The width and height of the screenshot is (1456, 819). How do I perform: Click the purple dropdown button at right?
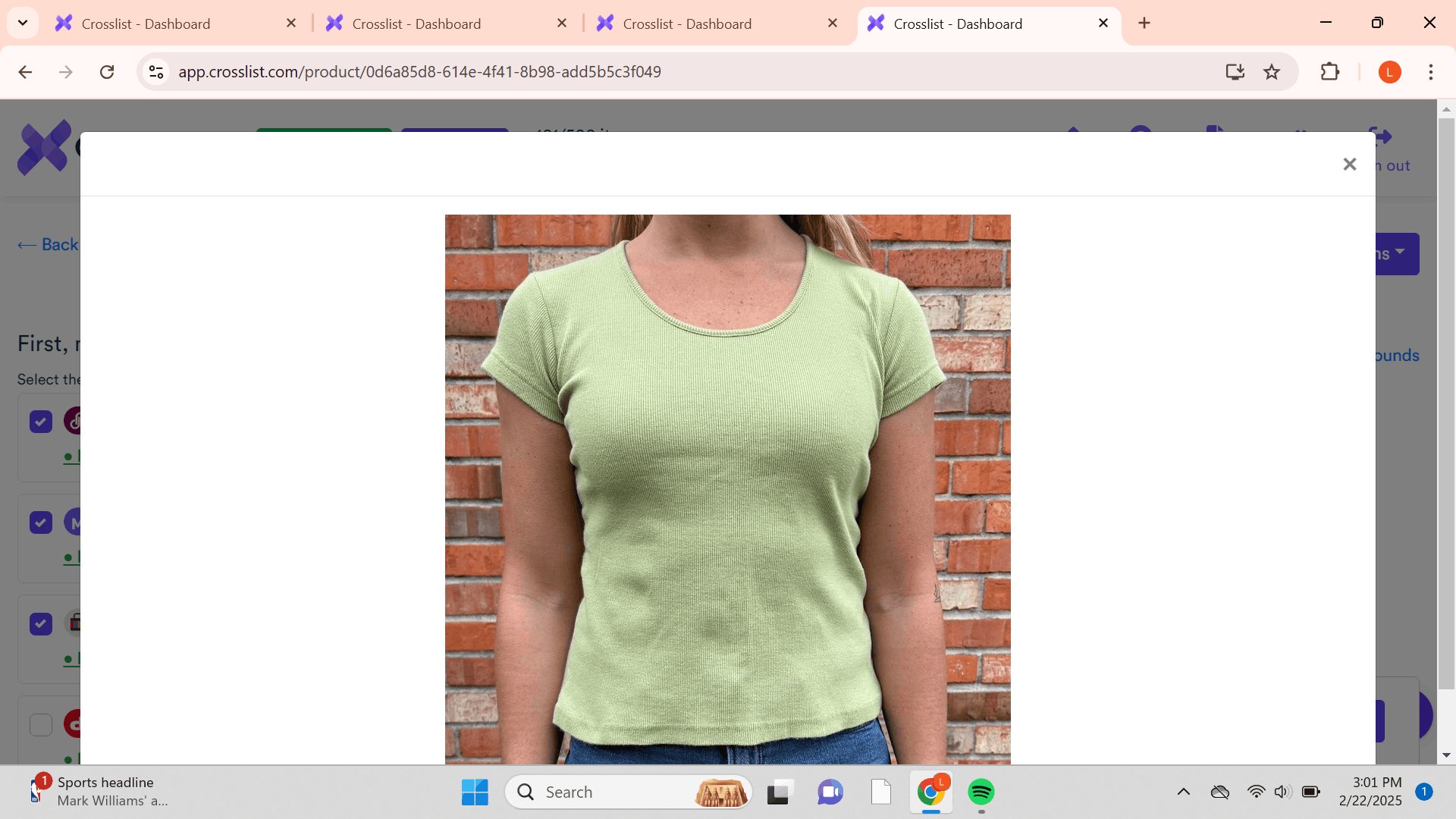pyautogui.click(x=1397, y=254)
